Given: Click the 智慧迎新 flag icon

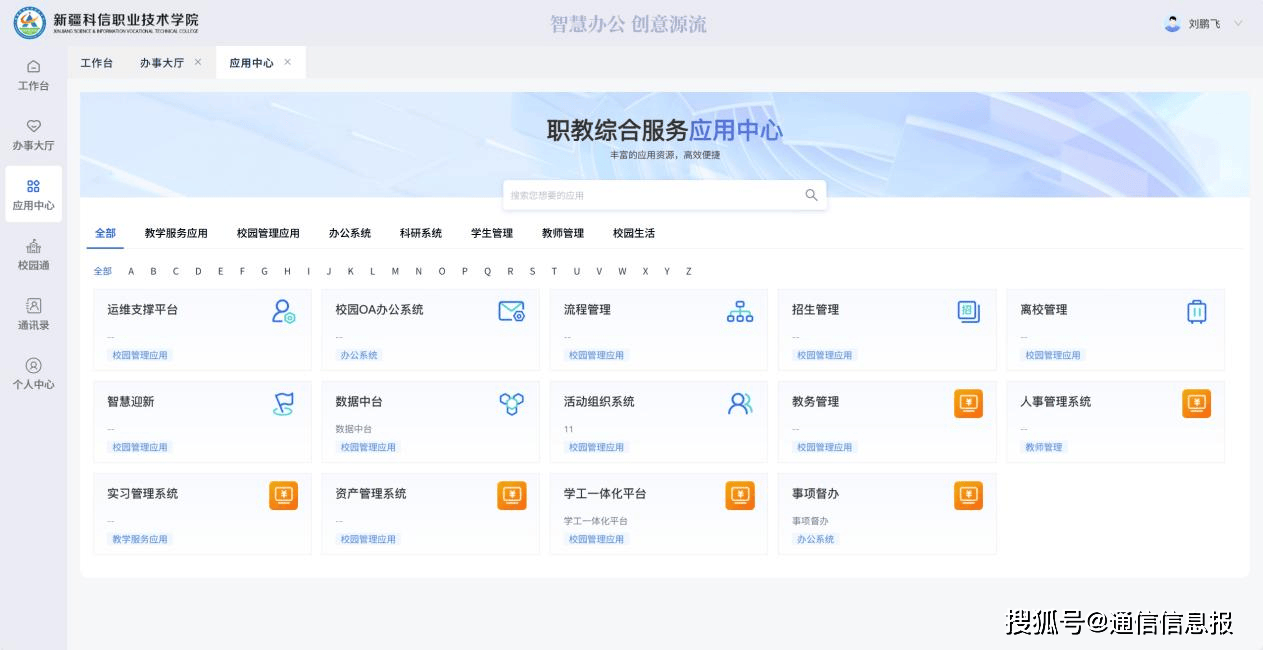Looking at the screenshot, I should [x=283, y=403].
